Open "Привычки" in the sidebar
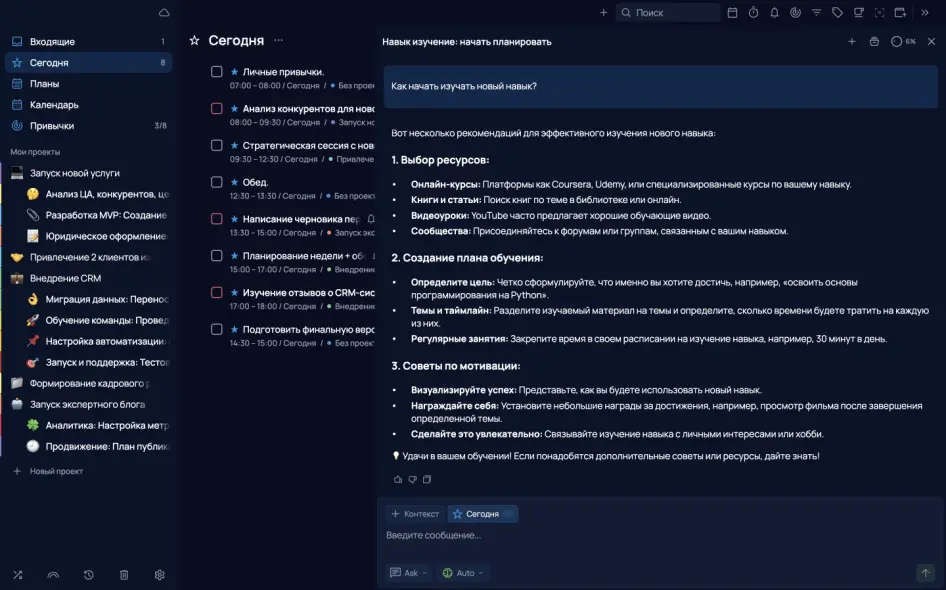The width and height of the screenshot is (946, 590). tap(52, 126)
